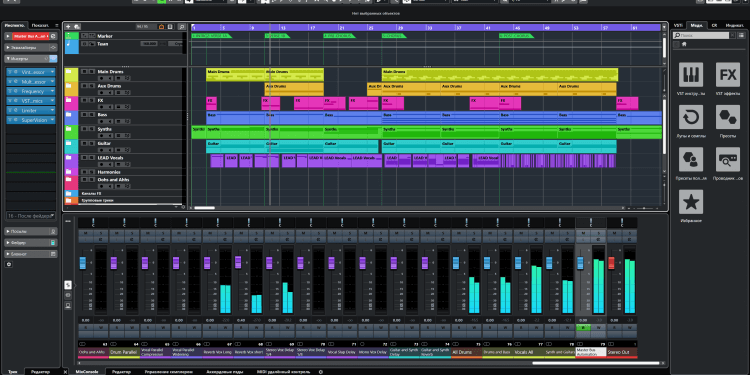Open the File Browser tile
The width and height of the screenshot is (750, 375).
(x=728, y=159)
